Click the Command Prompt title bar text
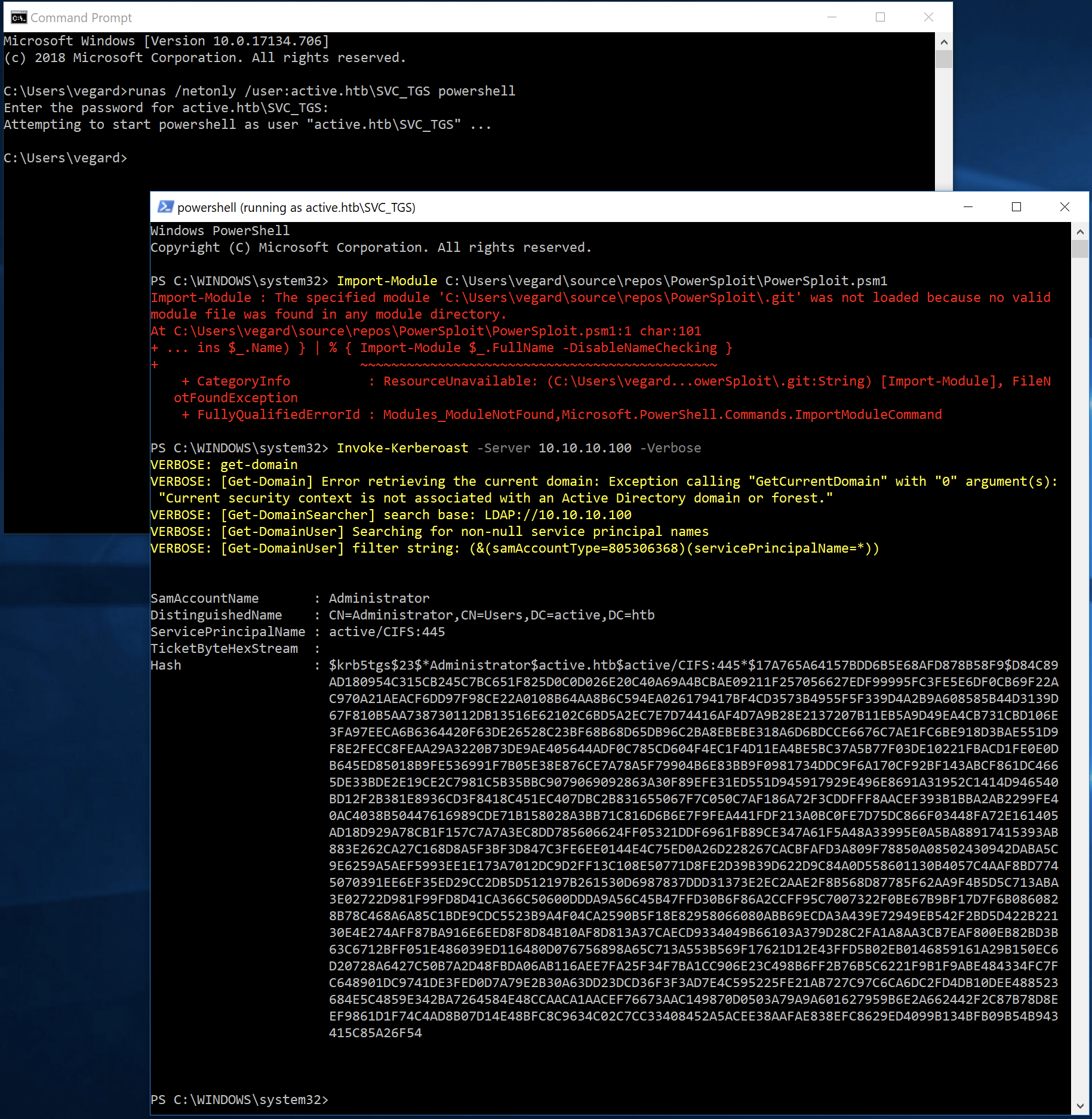Screen dimensions: 1092x1119 pyautogui.click(x=81, y=18)
